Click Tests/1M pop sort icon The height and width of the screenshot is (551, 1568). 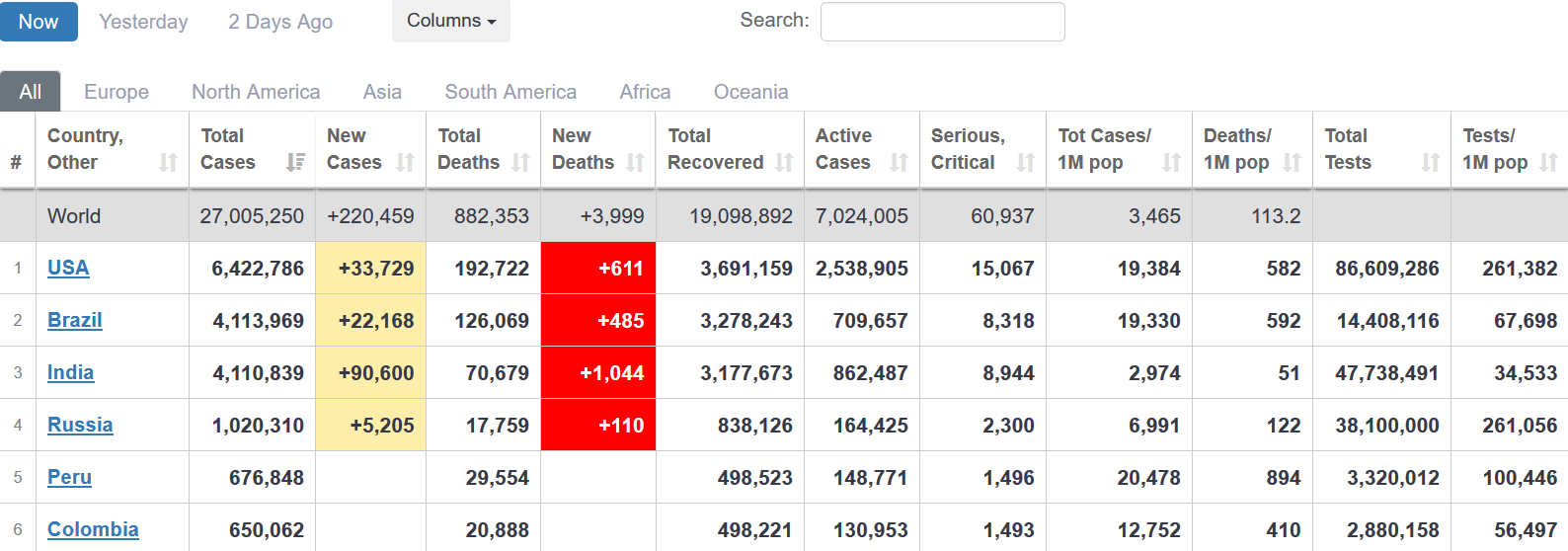[x=1548, y=162]
